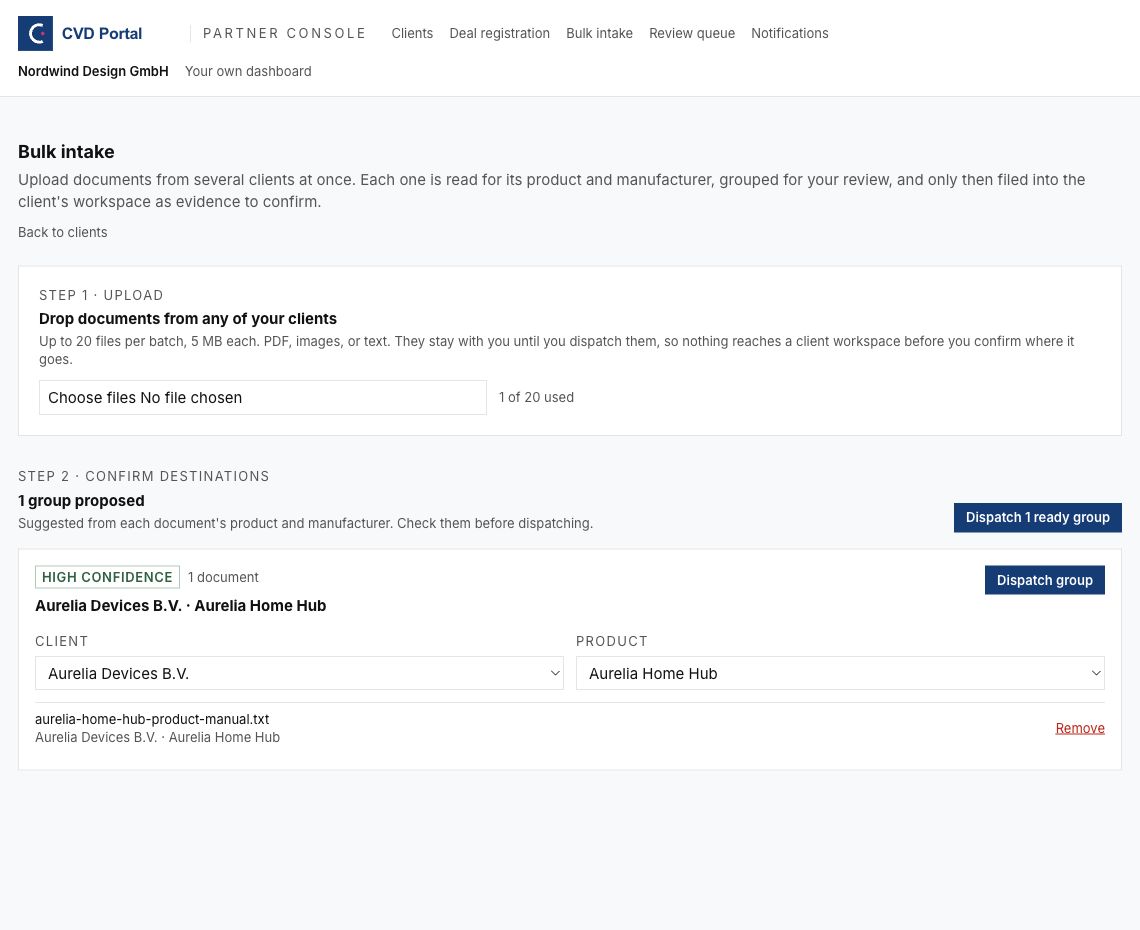Remove aurelia-home-hub-product-manual.txt from the group
The width and height of the screenshot is (1140, 930).
click(x=1080, y=729)
